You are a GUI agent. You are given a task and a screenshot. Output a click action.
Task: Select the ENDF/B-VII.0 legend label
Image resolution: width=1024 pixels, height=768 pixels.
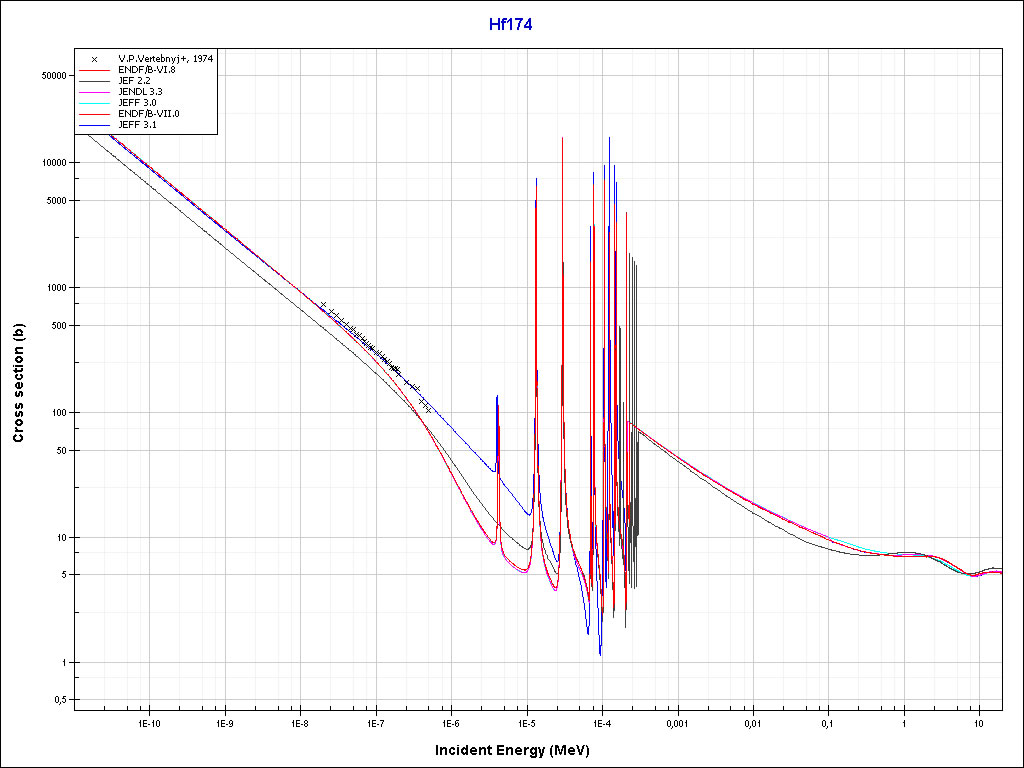(x=149, y=114)
